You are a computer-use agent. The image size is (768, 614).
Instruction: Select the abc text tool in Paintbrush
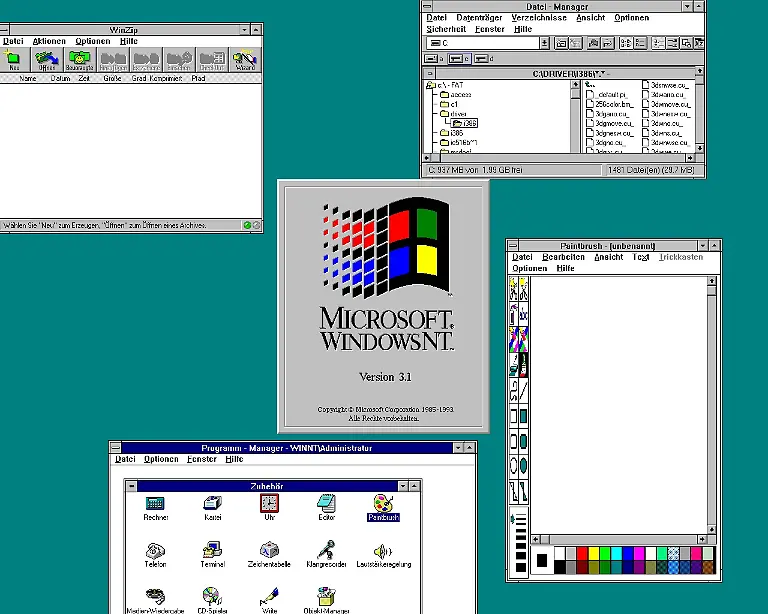click(524, 314)
